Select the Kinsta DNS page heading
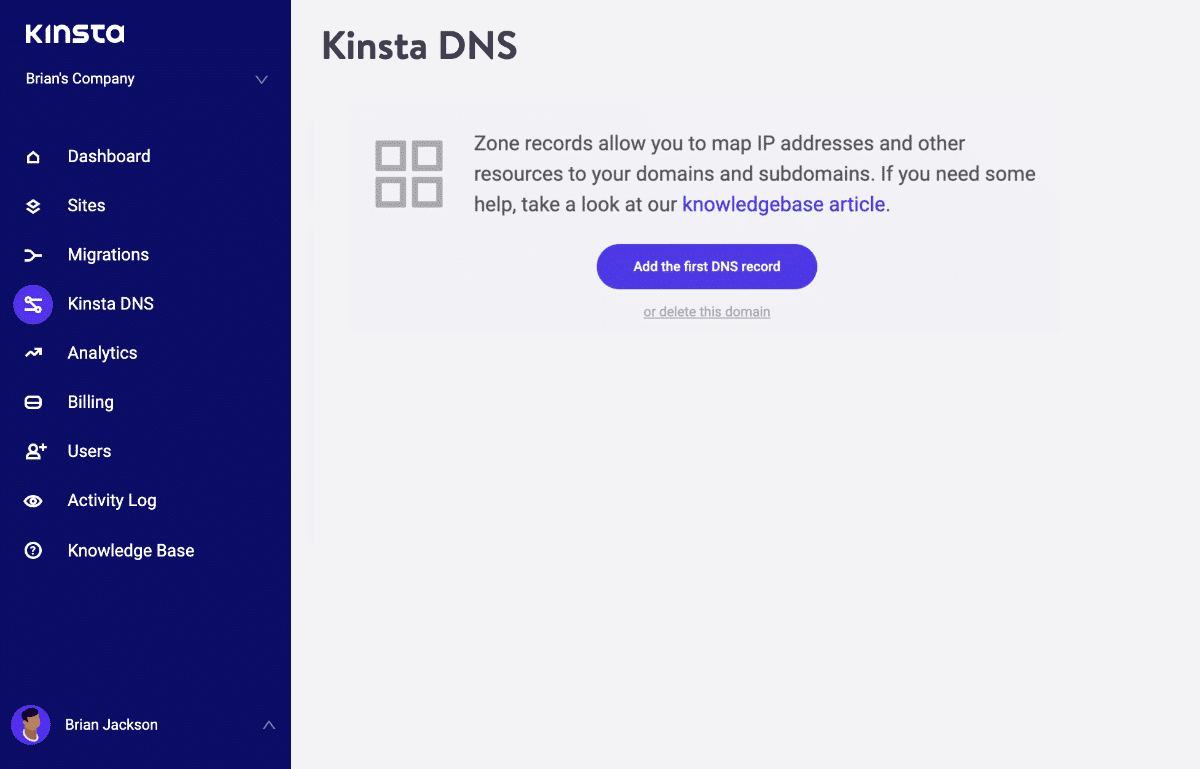The image size is (1200, 769). (419, 46)
